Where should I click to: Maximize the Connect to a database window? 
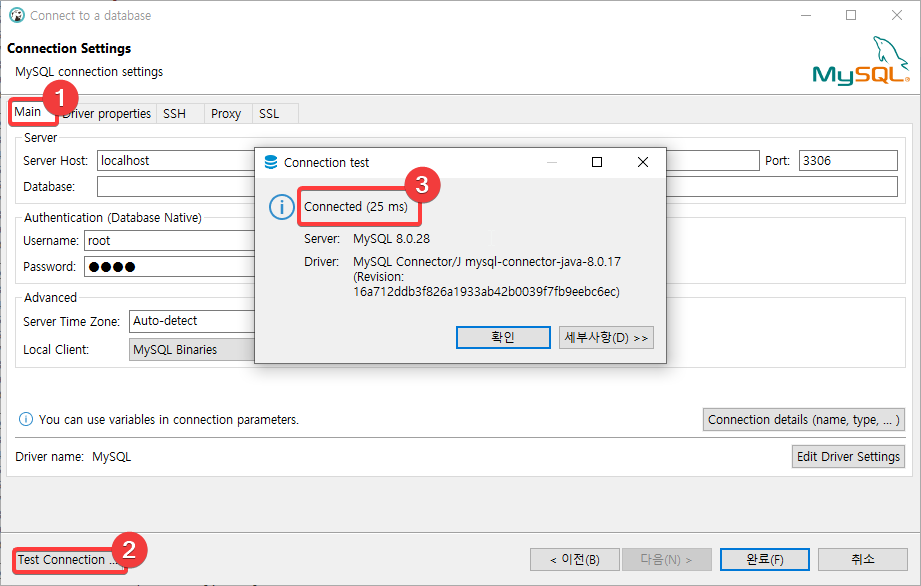coord(851,15)
